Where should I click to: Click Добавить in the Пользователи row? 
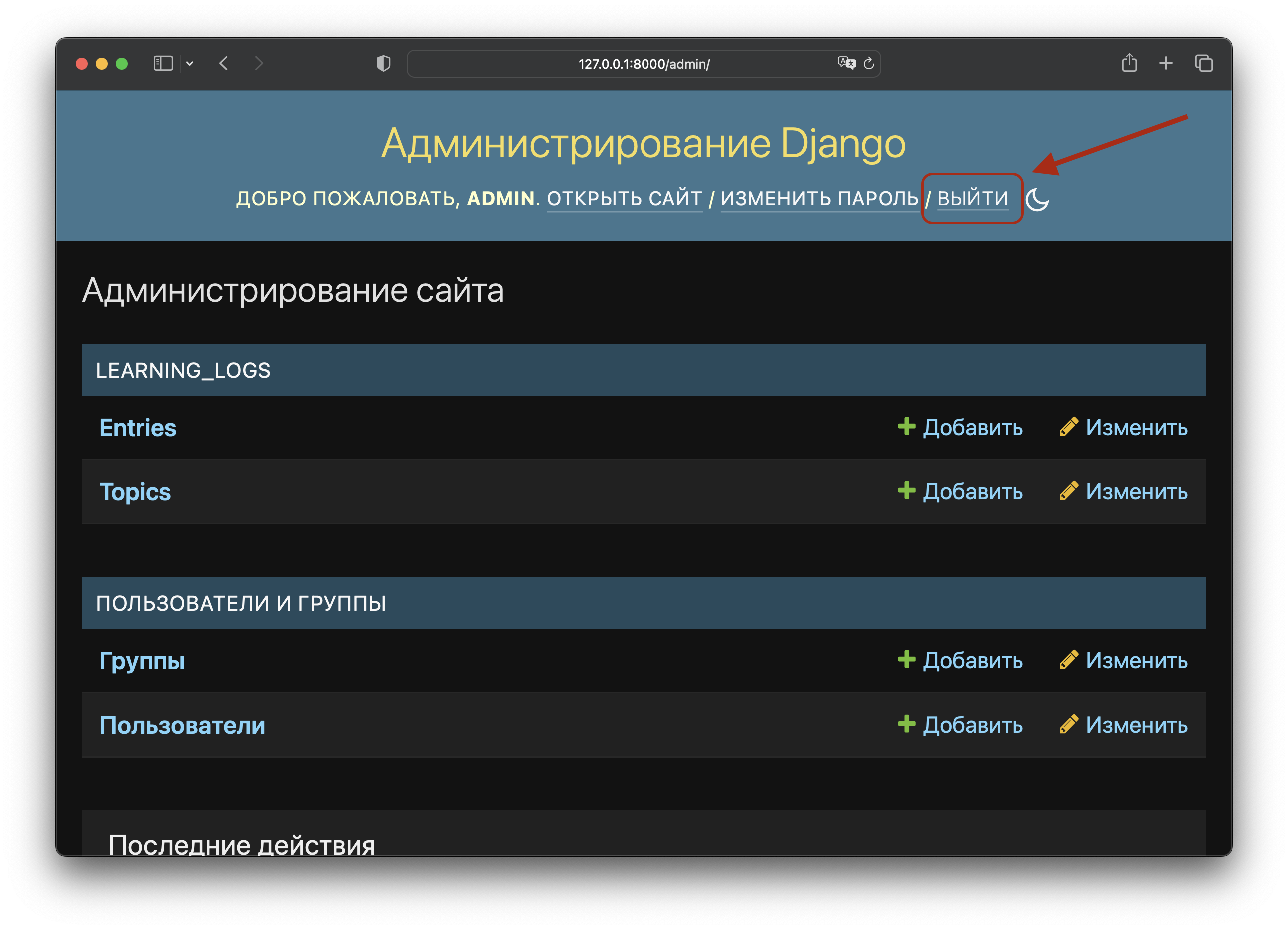(x=972, y=725)
